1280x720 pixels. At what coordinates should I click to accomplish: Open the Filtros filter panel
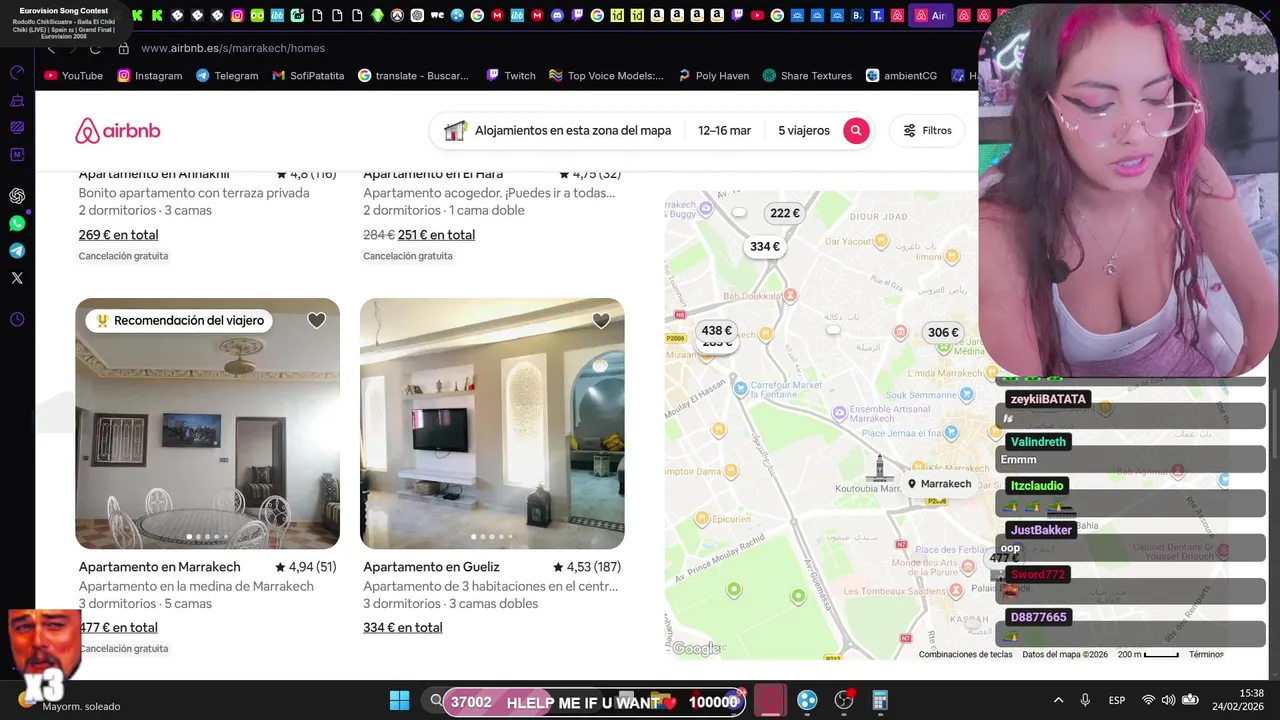[927, 131]
